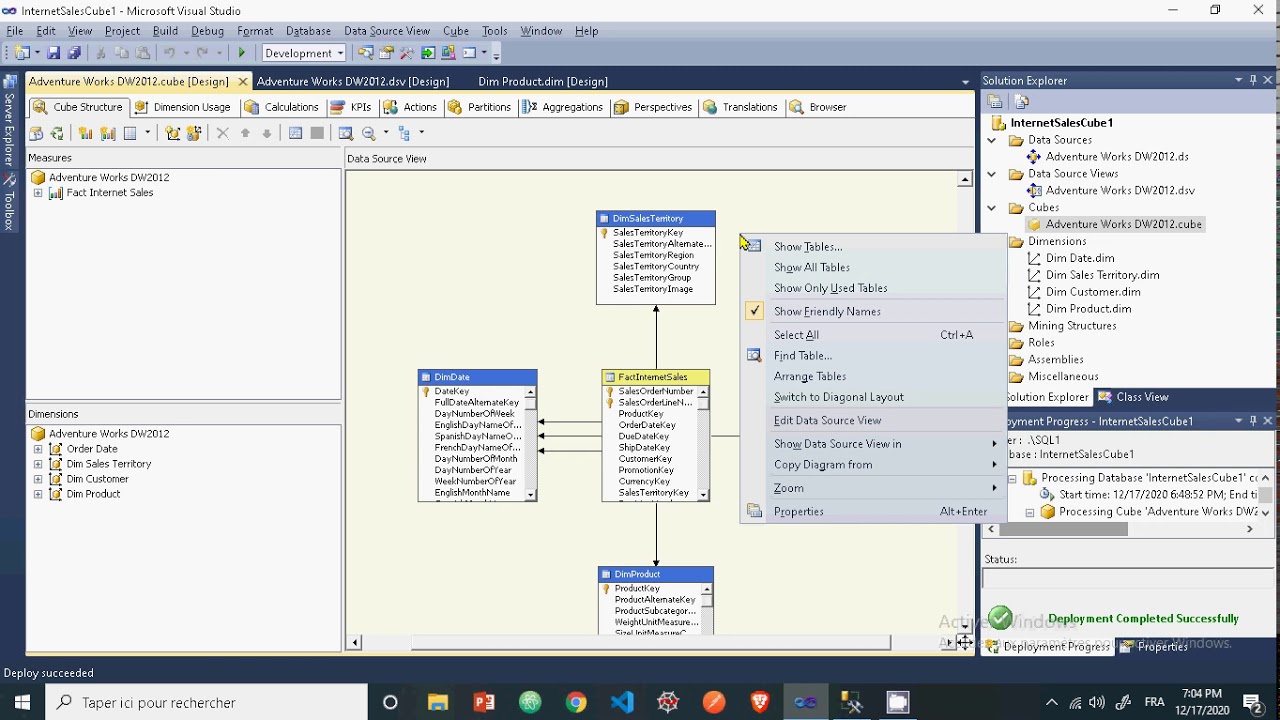Switch to Dim Product.dim document tab
The image size is (1280, 720).
(x=543, y=81)
